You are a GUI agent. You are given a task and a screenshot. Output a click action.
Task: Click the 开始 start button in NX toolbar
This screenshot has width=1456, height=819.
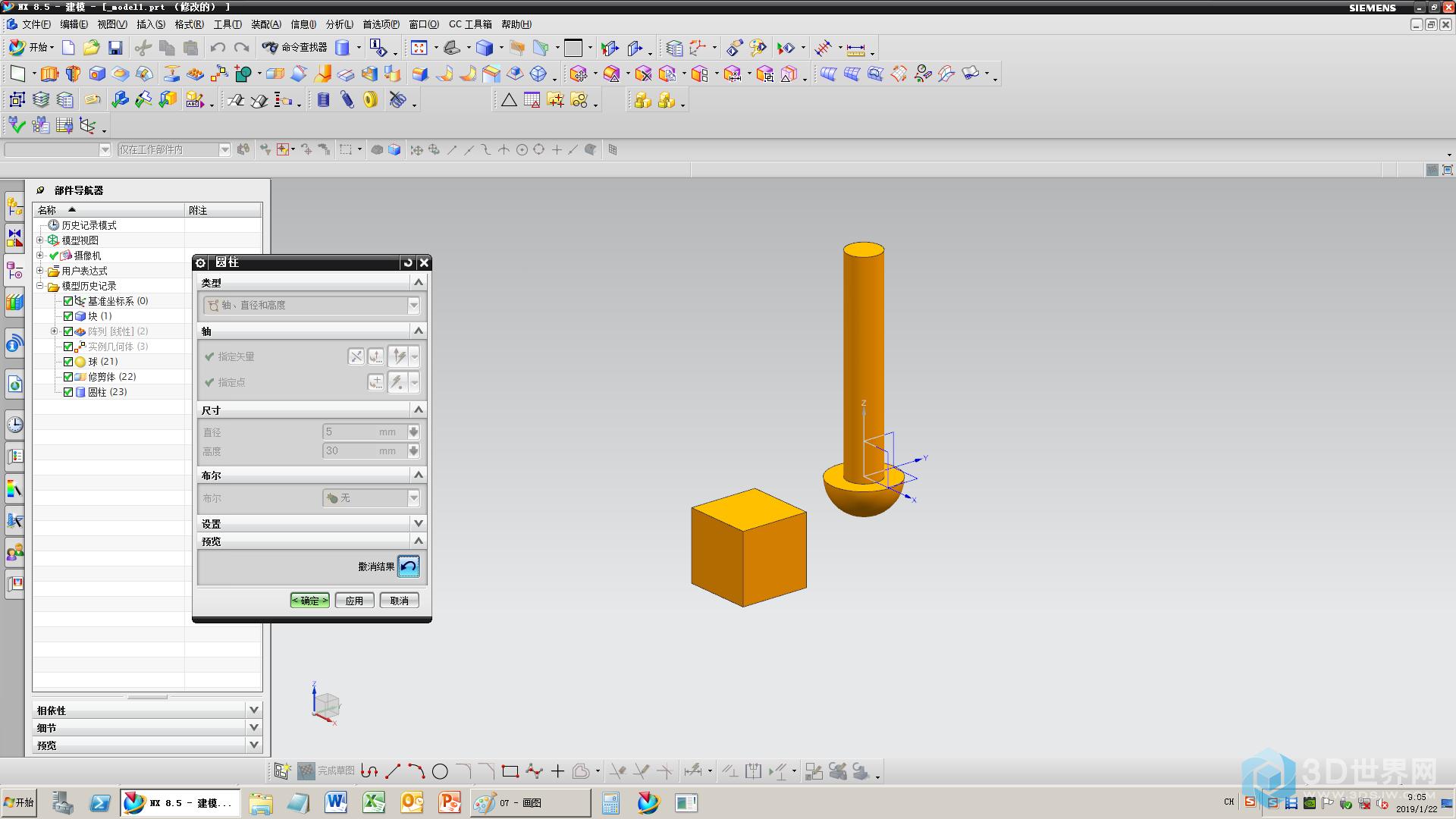coord(31,48)
